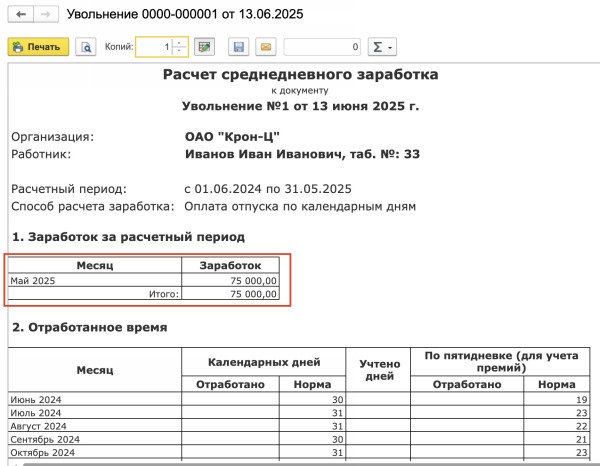The width and height of the screenshot is (600, 466).
Task: Select the Заработок column header cell
Action: coord(230,265)
